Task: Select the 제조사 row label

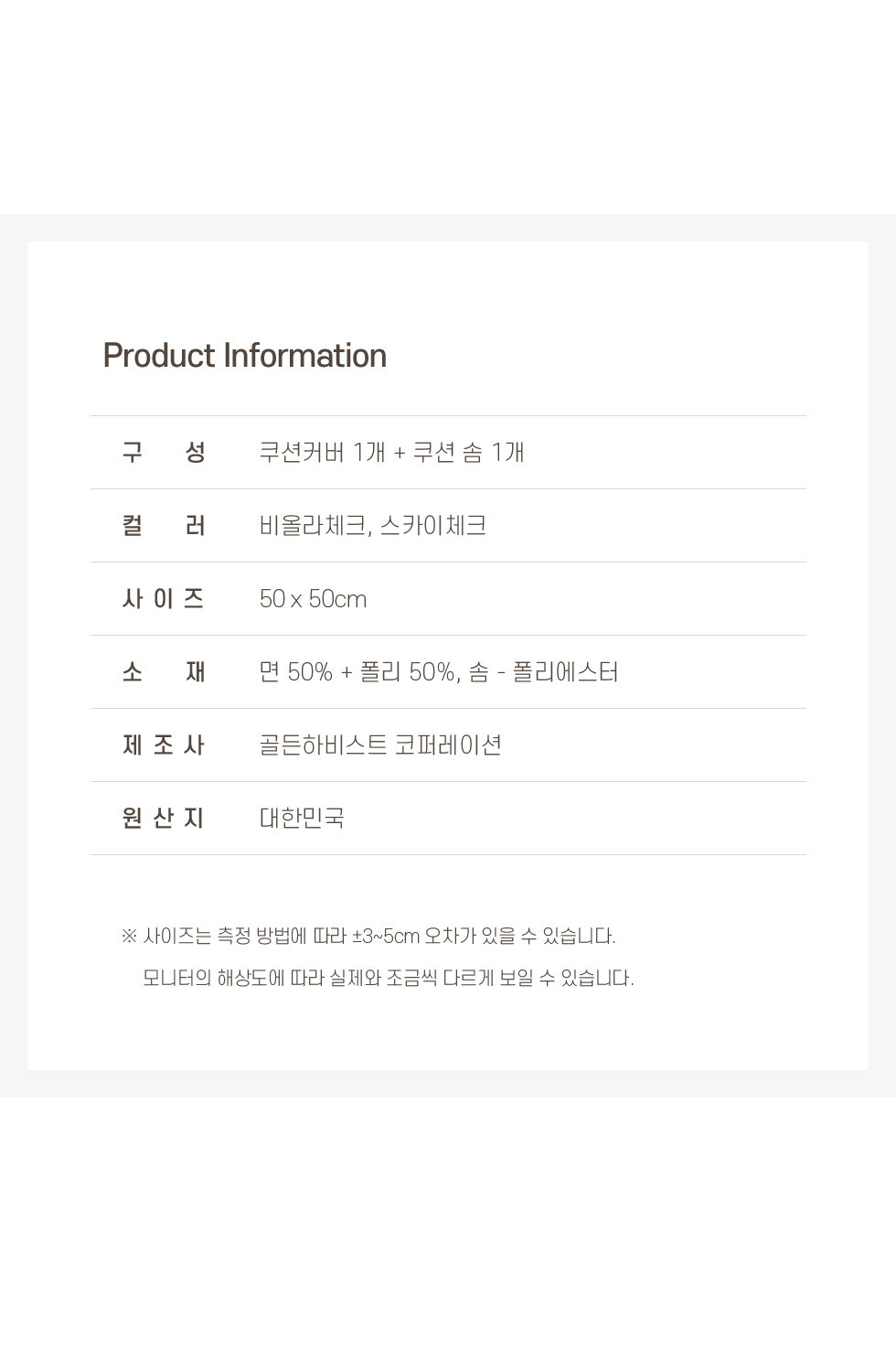Action: click(164, 745)
